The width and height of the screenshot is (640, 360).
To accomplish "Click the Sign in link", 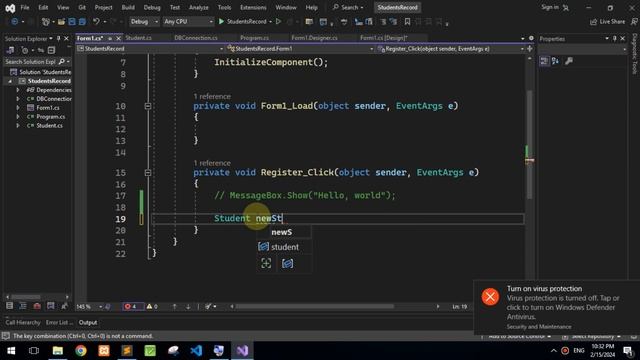I will pyautogui.click(x=550, y=7).
